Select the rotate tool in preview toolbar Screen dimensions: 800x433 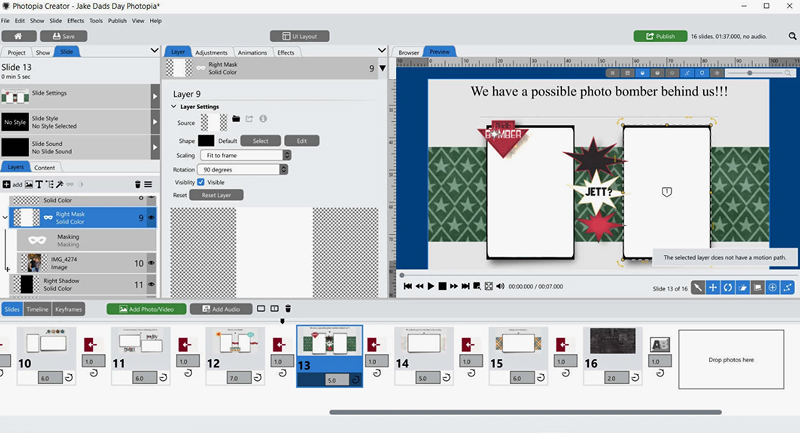(x=728, y=288)
